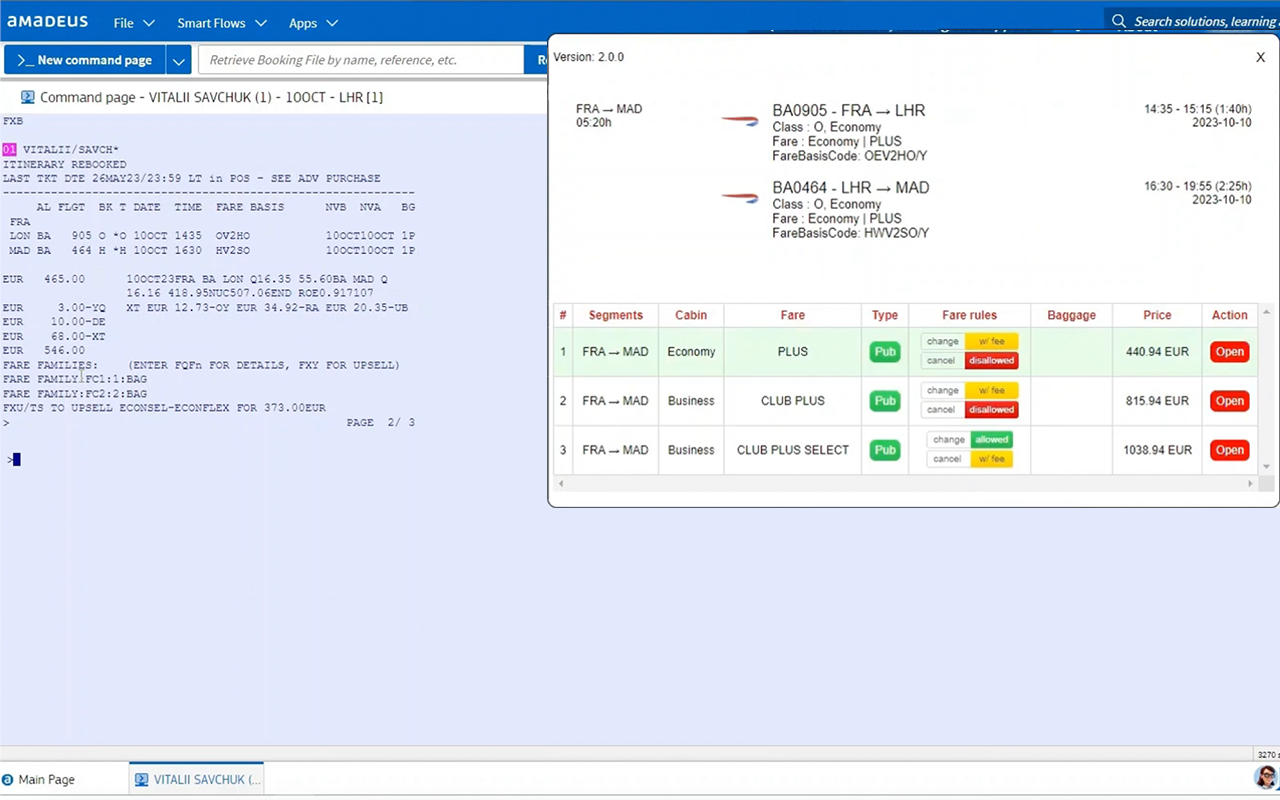
Task: Click the BA0464 - LHR → MAD heading
Action: pos(851,187)
